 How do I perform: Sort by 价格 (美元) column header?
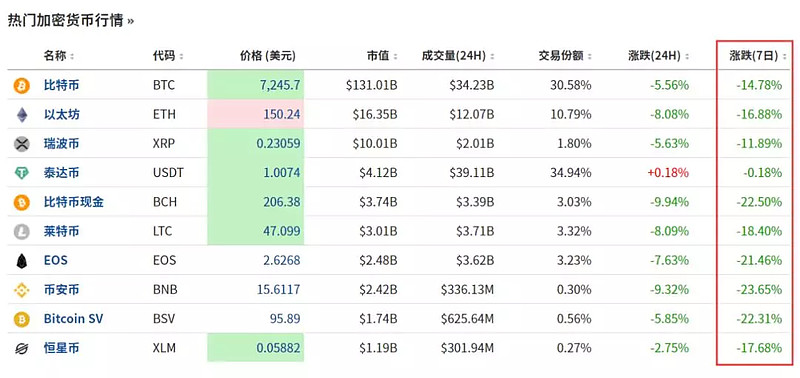(268, 56)
